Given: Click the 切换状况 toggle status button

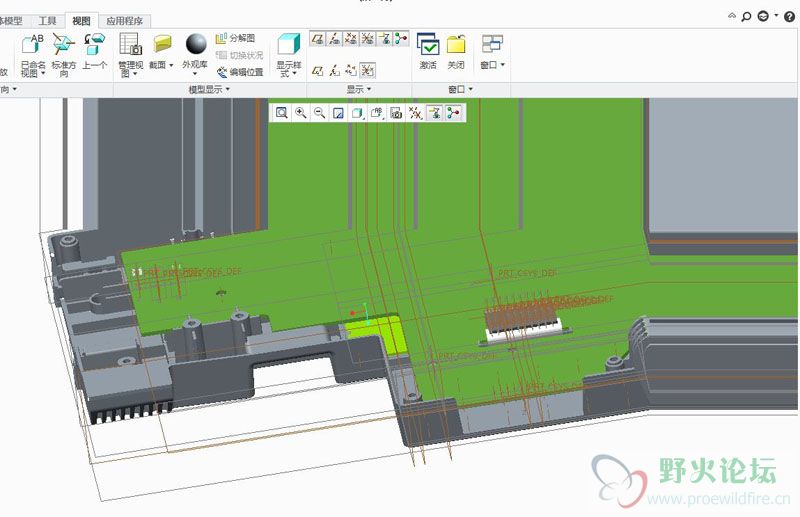Looking at the screenshot, I should (239, 55).
